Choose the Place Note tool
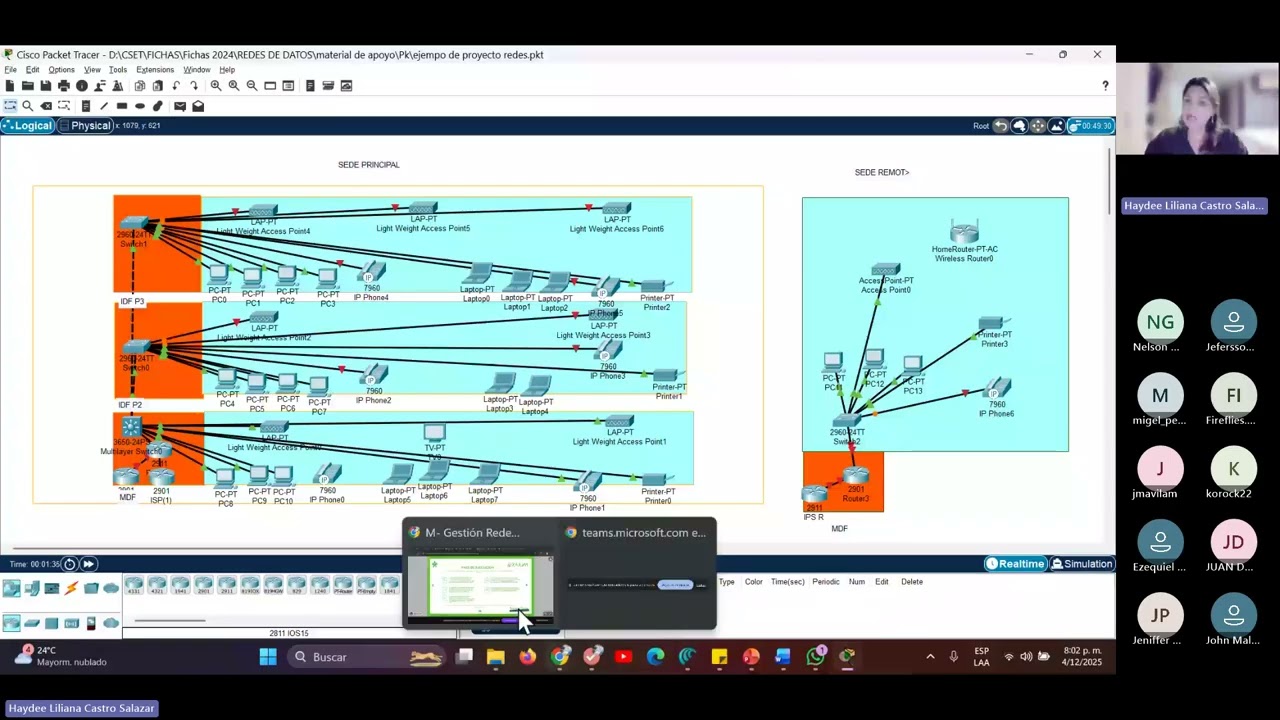Screen dimensions: 1280x720 [x=86, y=106]
